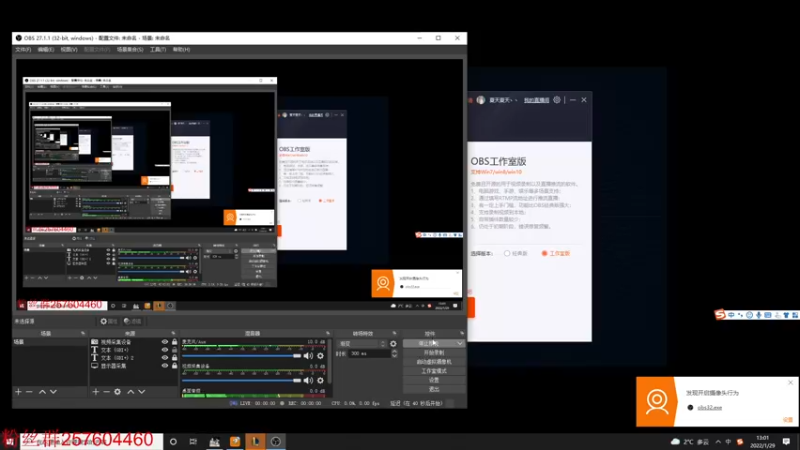This screenshot has height=450, width=800.
Task: Remove the selected source with minus icon
Action: coord(106,391)
